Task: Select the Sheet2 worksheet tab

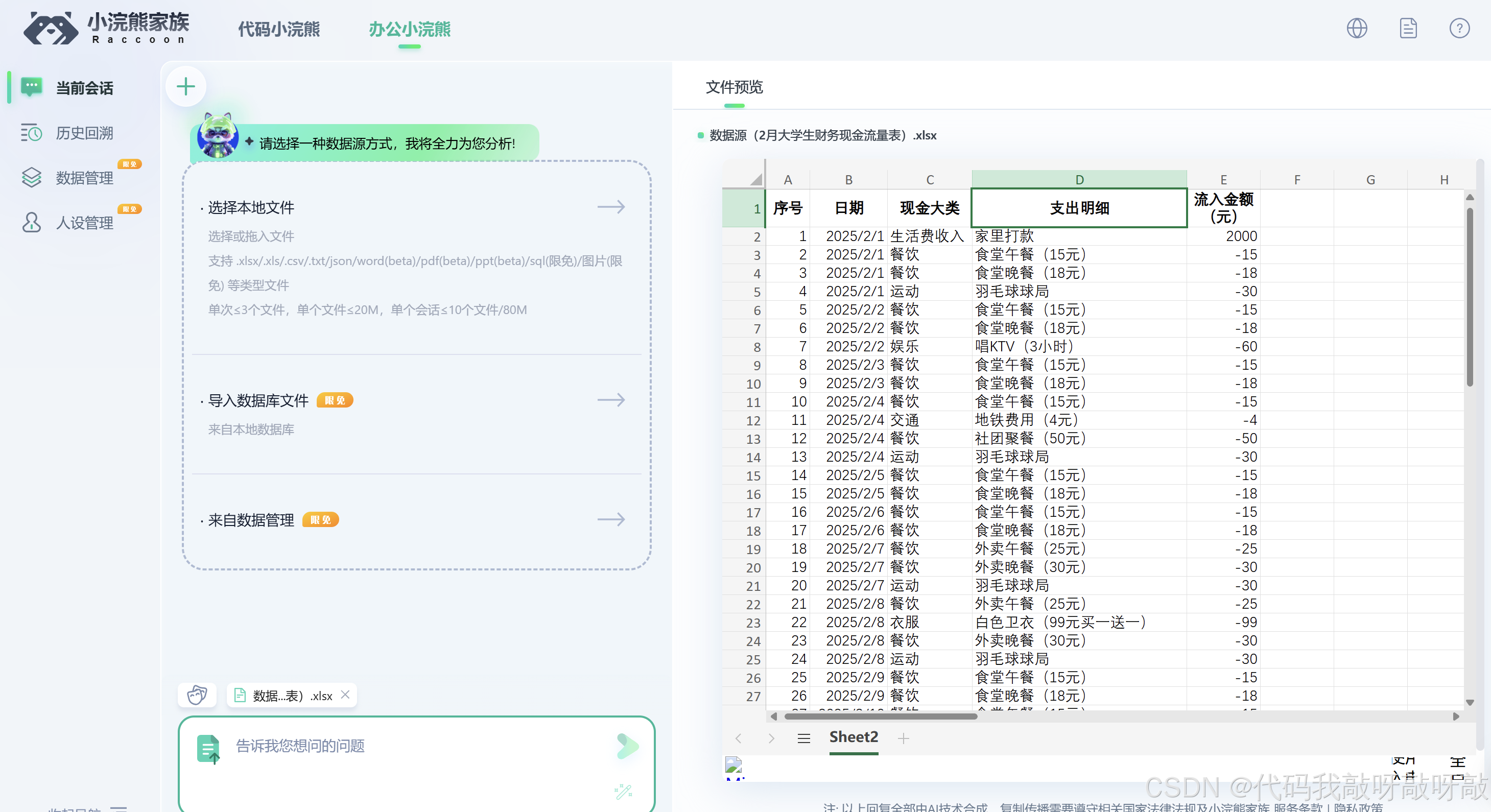Action: [x=853, y=737]
